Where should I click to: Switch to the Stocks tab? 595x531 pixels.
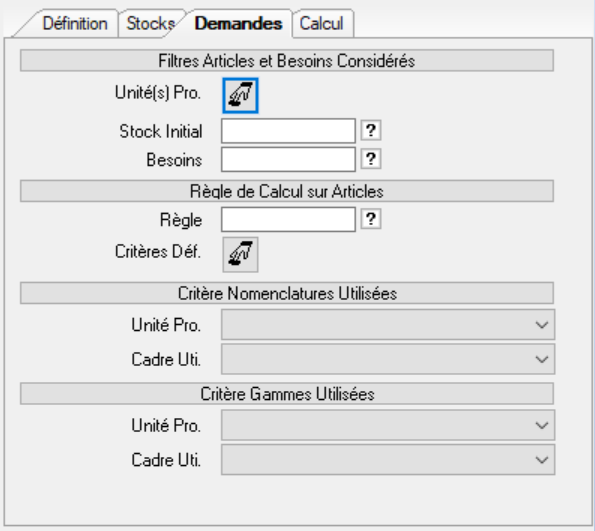tap(150, 24)
